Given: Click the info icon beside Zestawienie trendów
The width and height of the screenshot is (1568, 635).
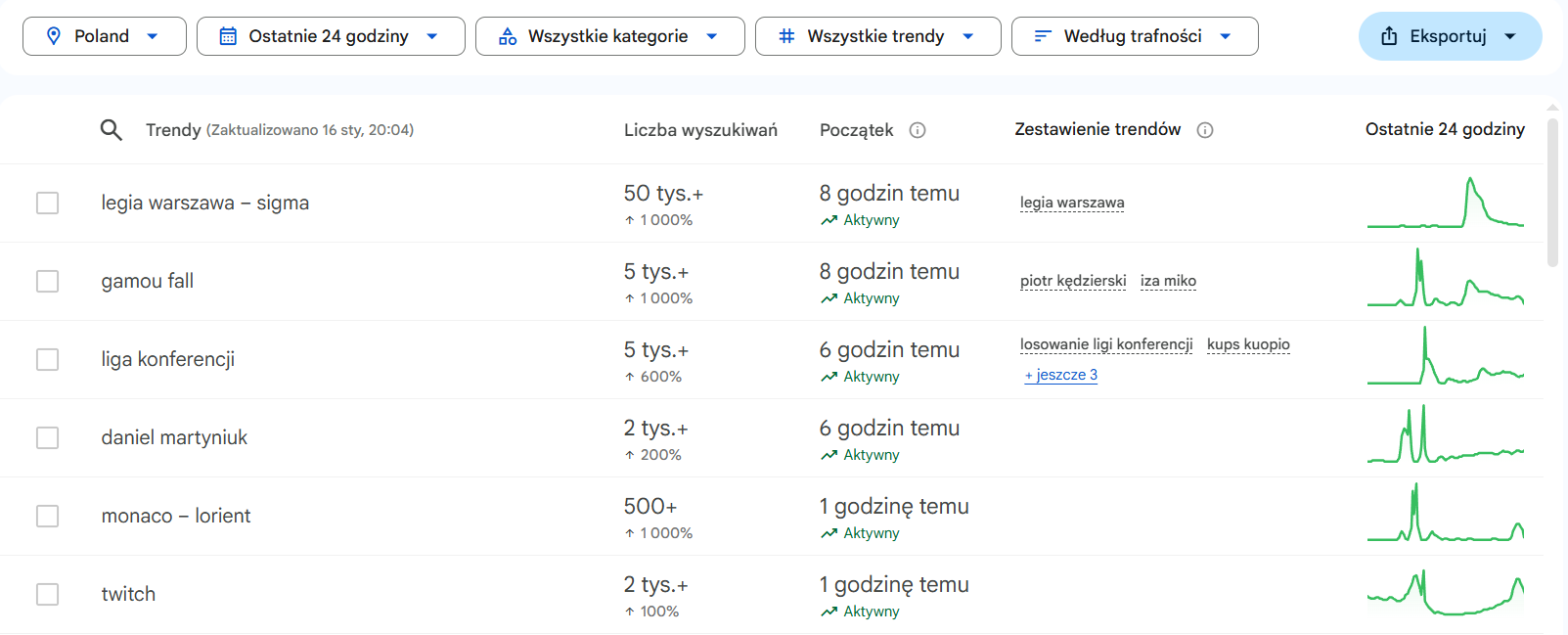Looking at the screenshot, I should tap(1205, 130).
